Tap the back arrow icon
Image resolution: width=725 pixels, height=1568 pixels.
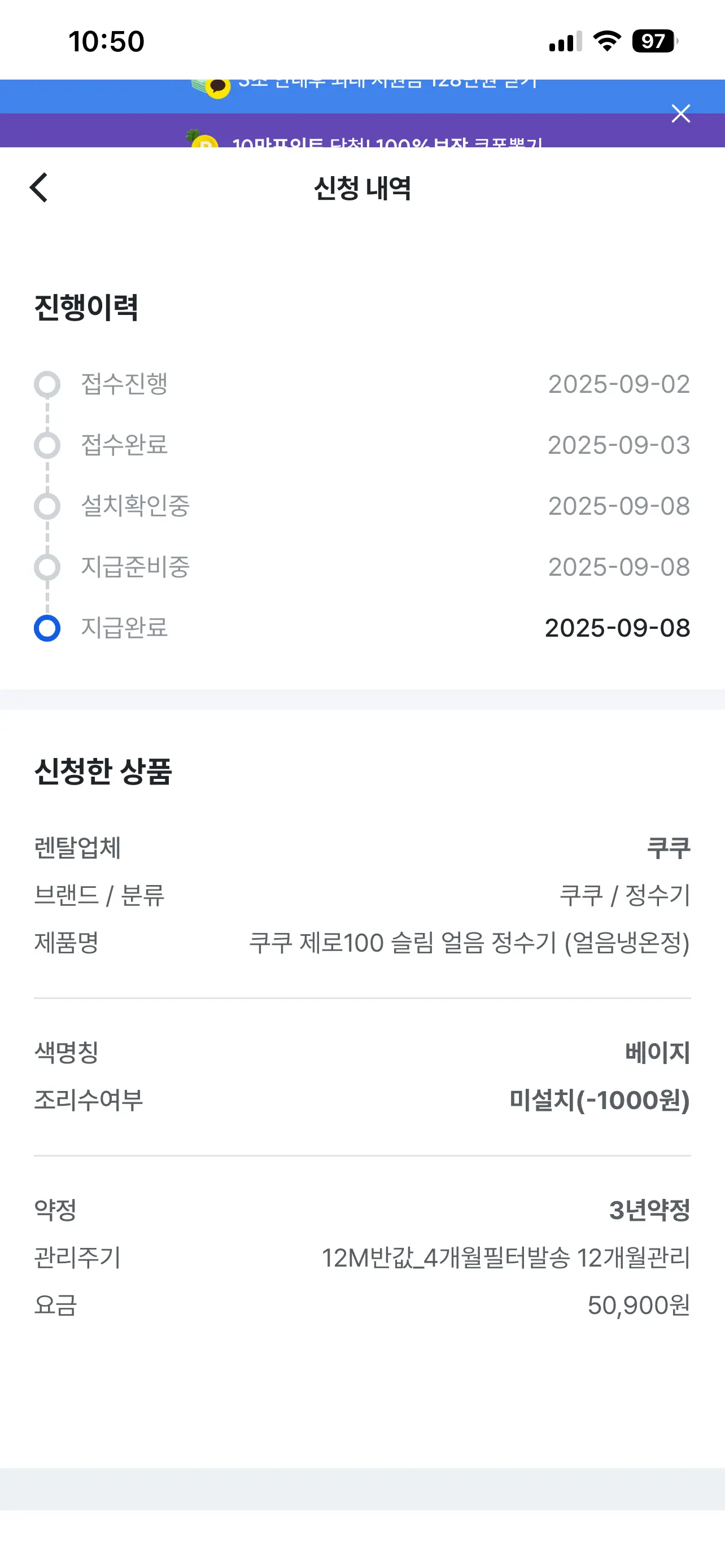(x=39, y=187)
